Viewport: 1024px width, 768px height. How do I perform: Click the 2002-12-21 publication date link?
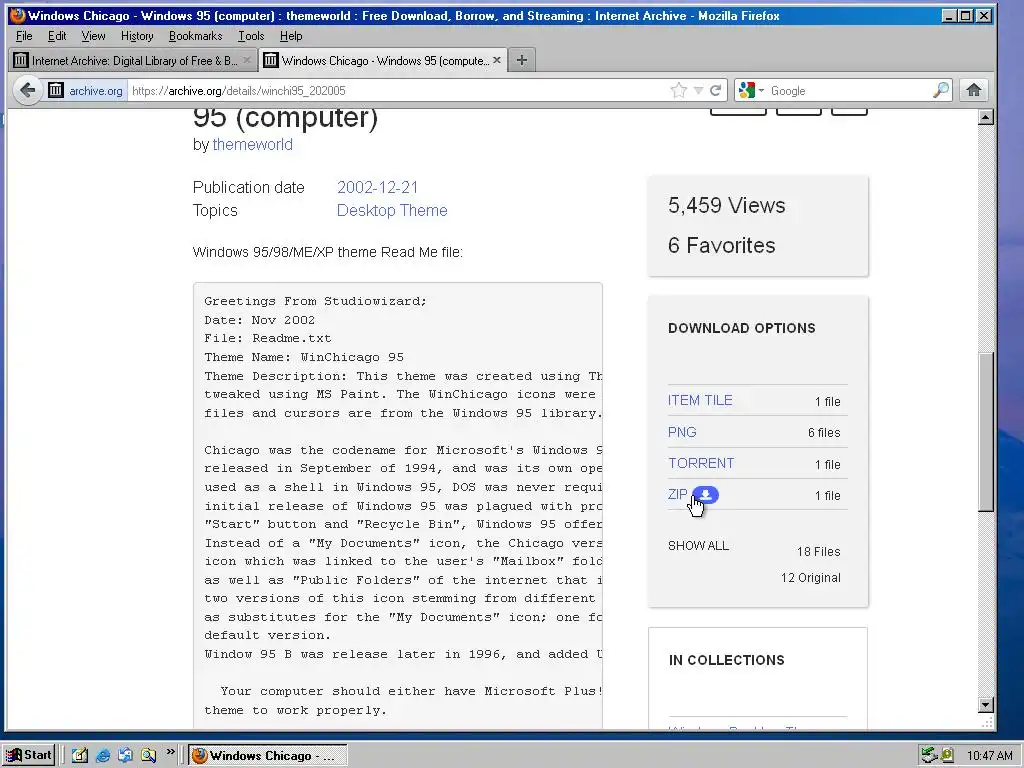(377, 187)
